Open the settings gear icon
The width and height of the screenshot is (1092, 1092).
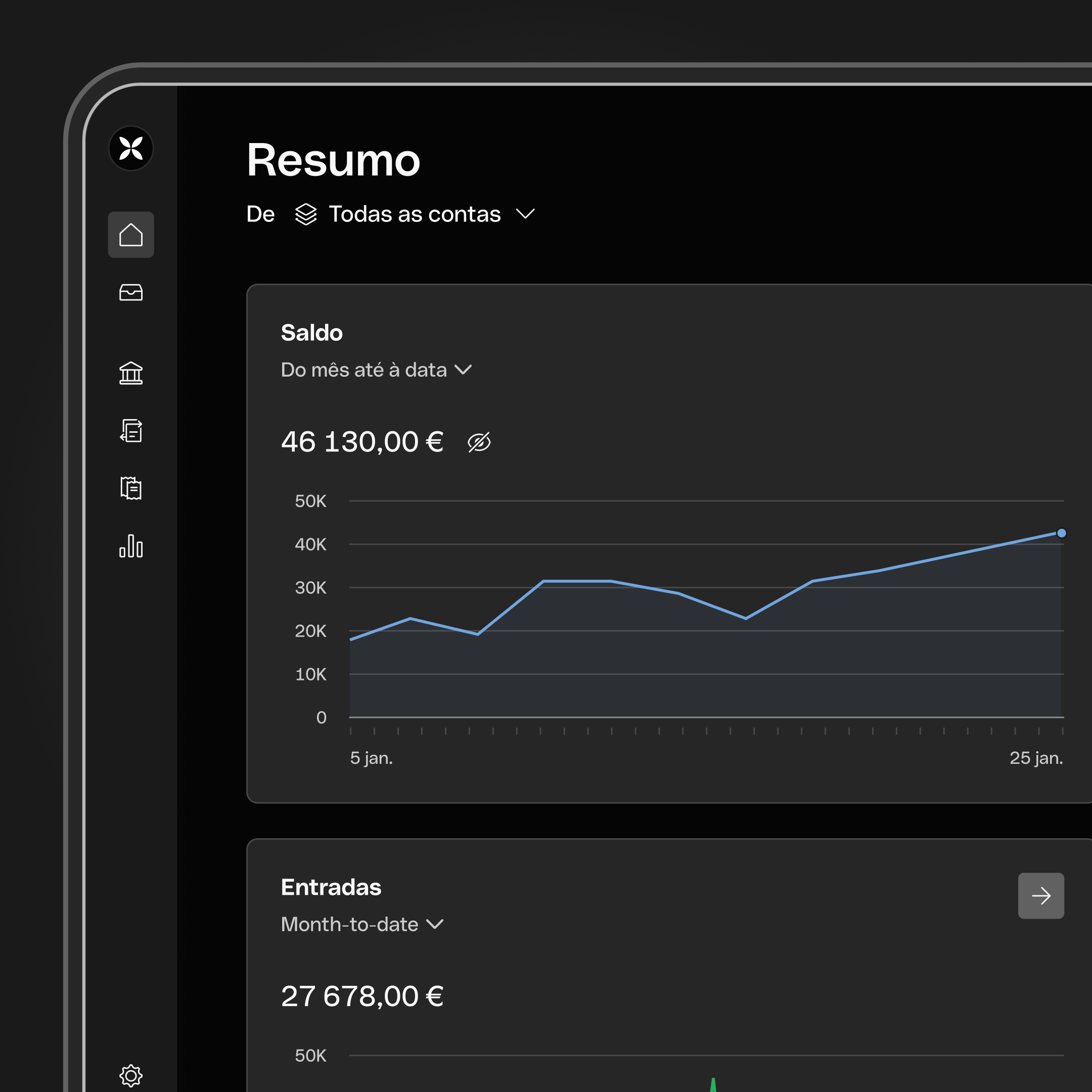130,1076
